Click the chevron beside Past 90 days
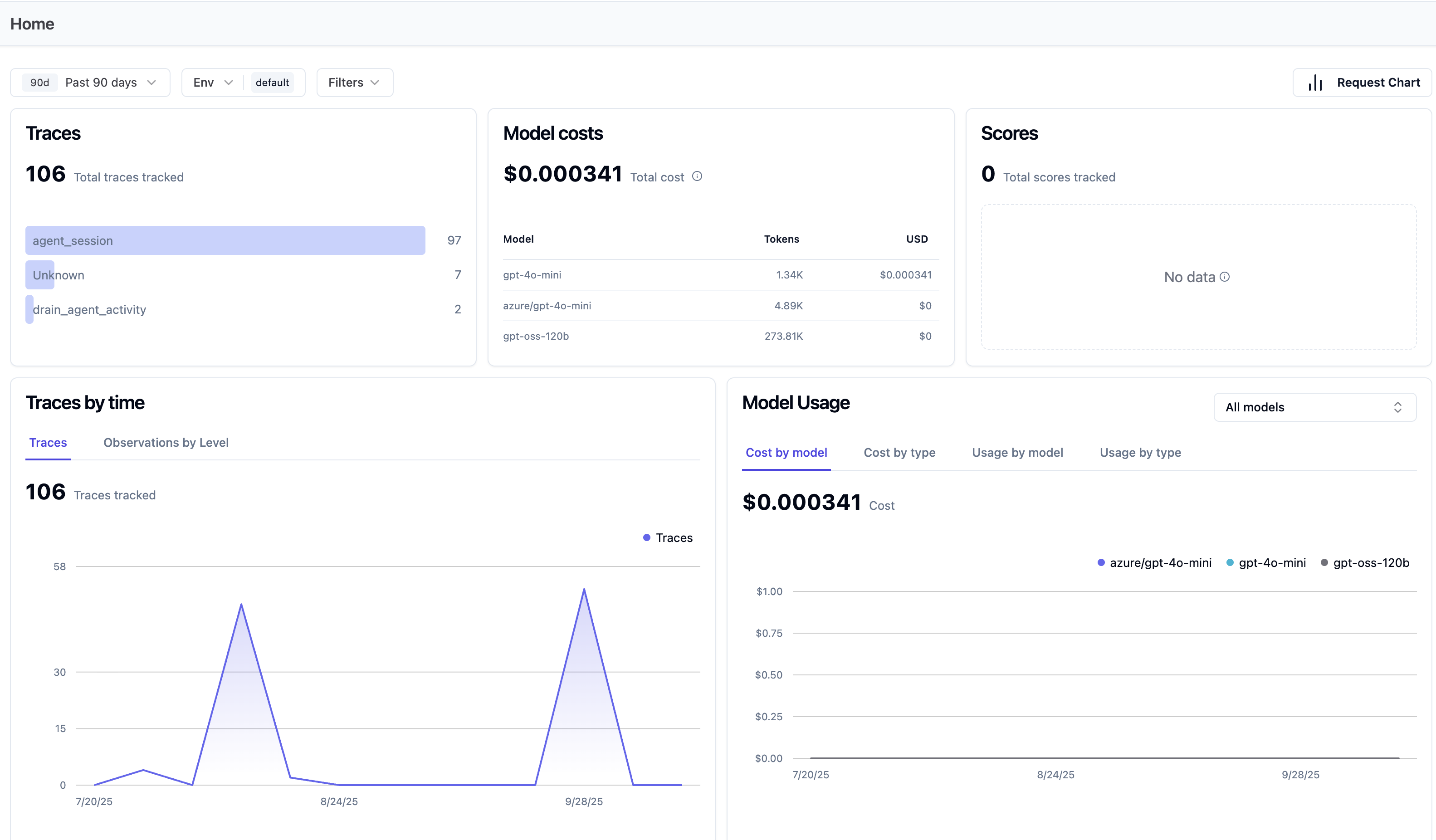1436x840 pixels. 151,83
